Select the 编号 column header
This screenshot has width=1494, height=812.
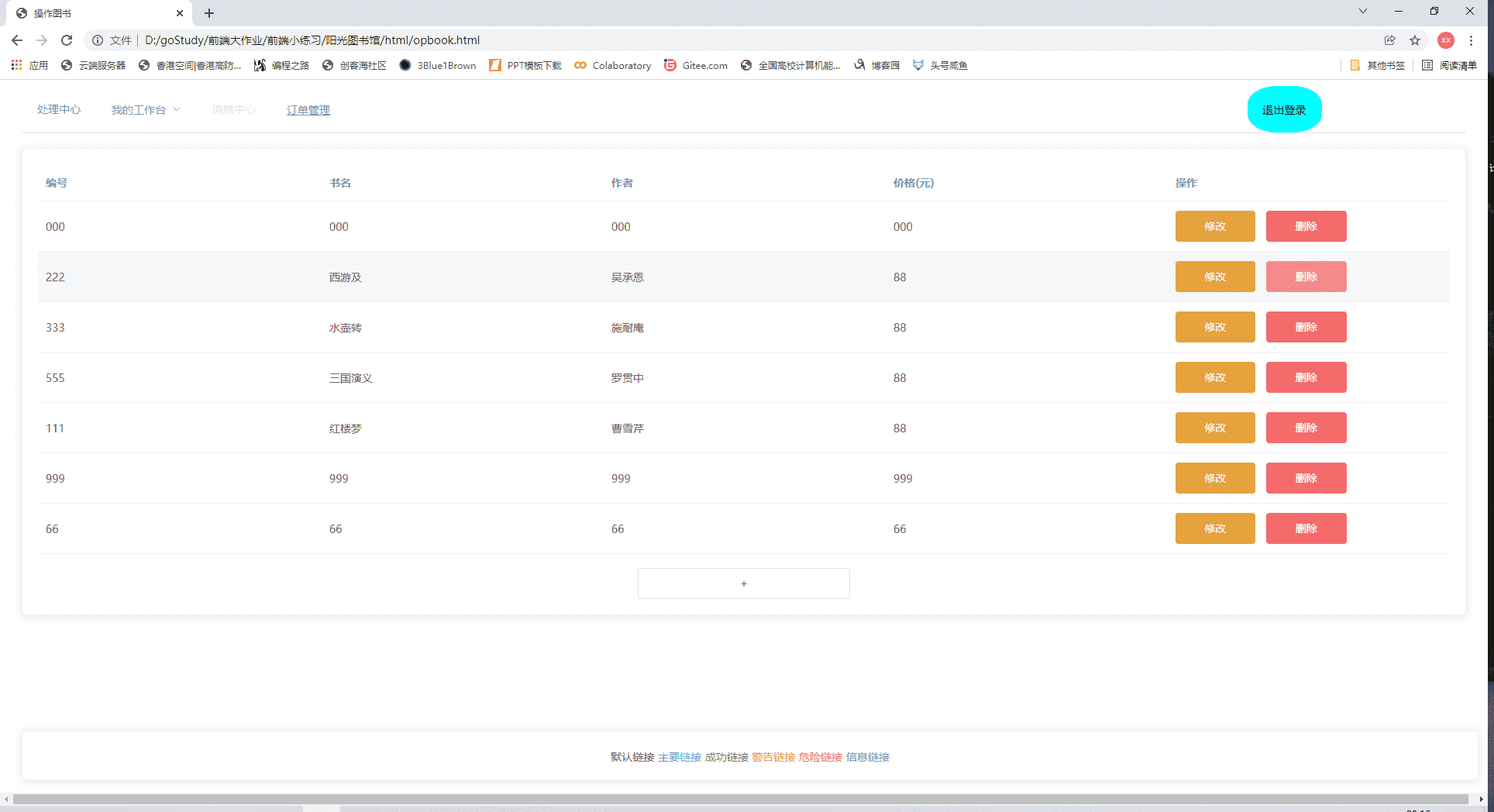(x=57, y=183)
